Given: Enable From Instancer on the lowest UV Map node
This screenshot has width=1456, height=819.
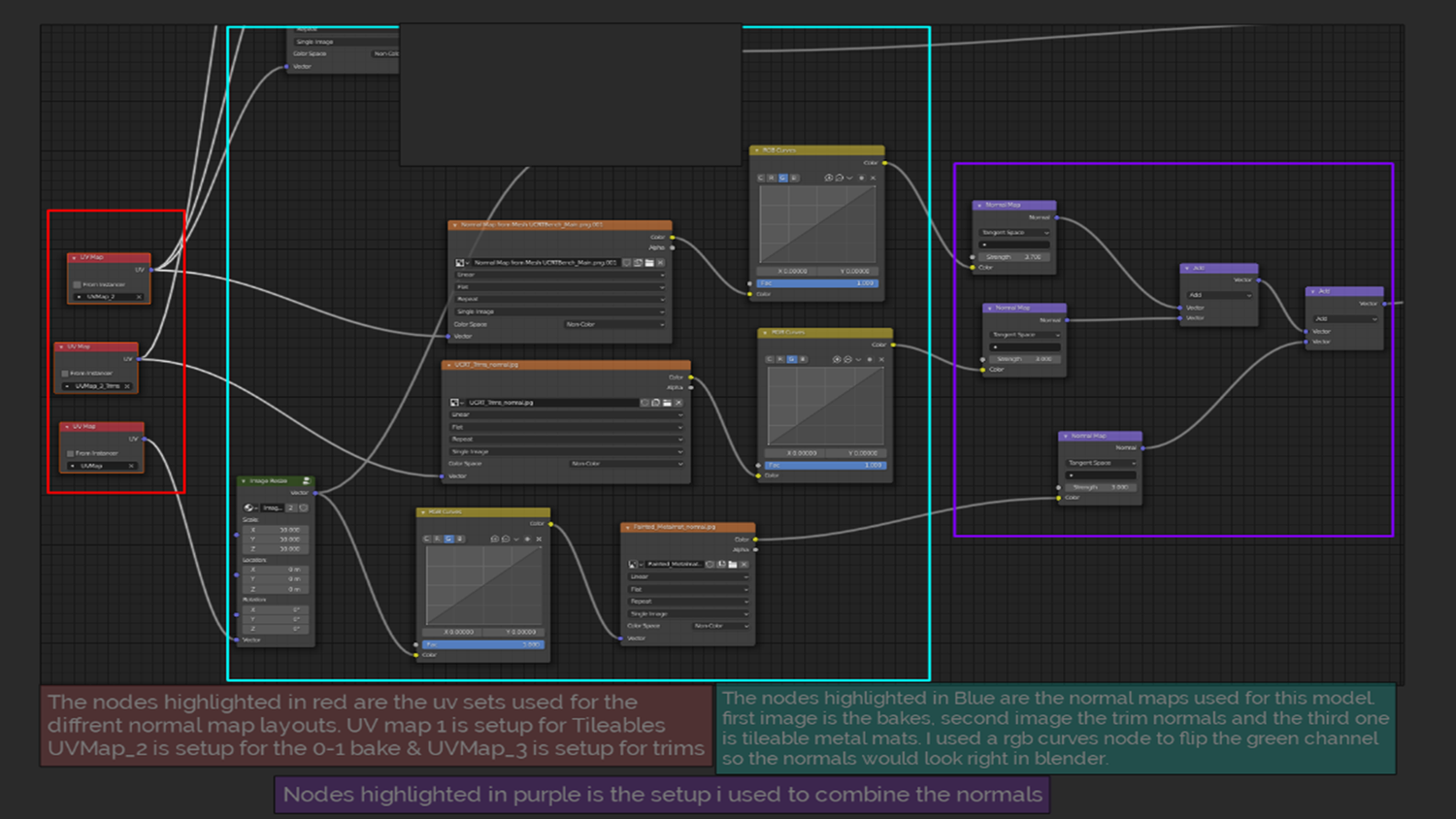Looking at the screenshot, I should 71,453.
